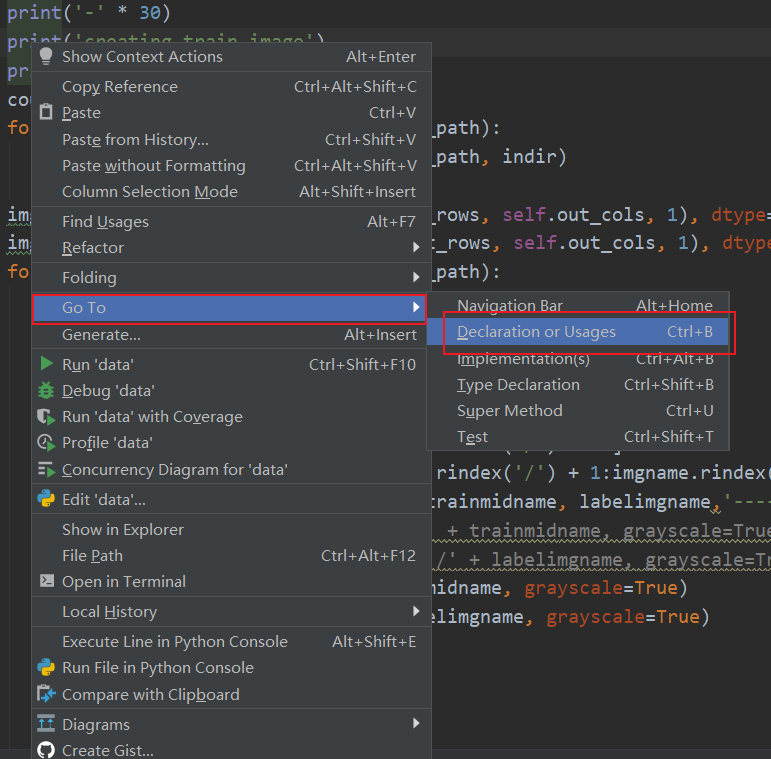The height and width of the screenshot is (759, 771).
Task: Click the green bug icon for Debug 'data'
Action: coord(46,390)
